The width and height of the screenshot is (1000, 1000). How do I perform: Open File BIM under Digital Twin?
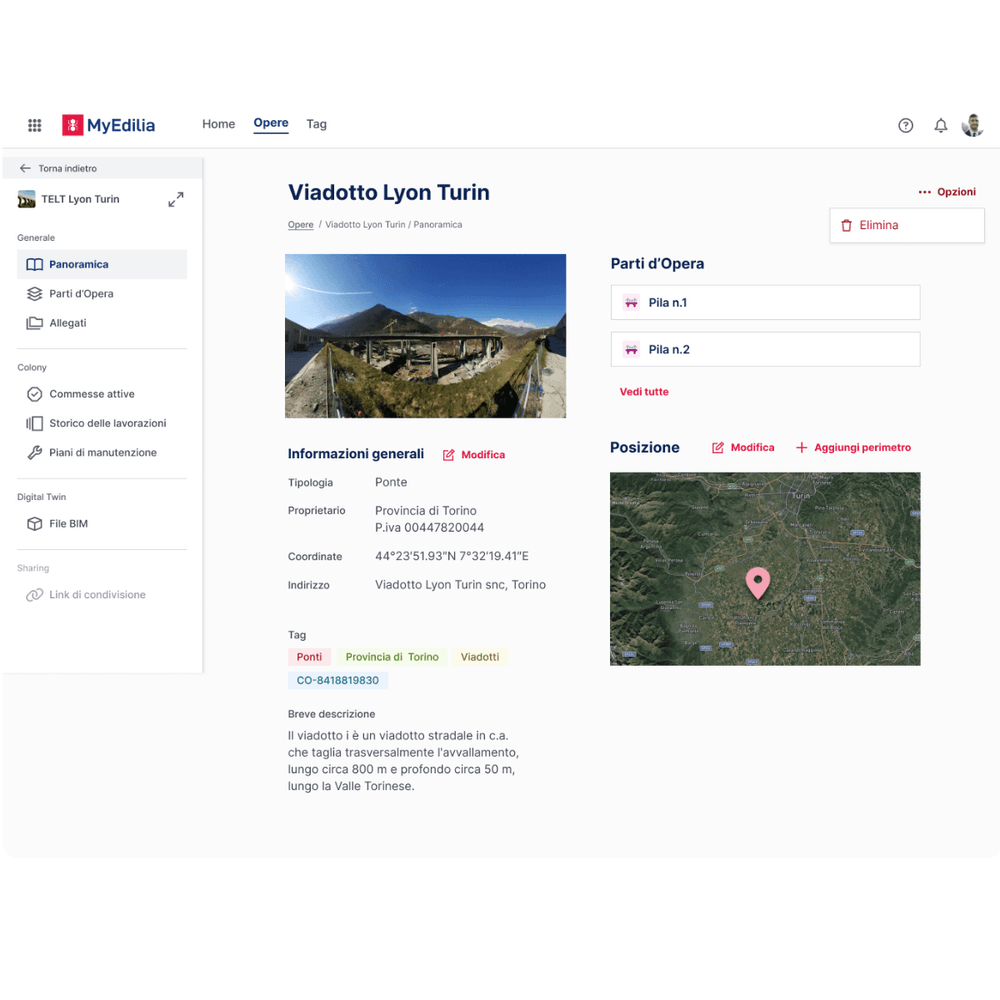[68, 524]
